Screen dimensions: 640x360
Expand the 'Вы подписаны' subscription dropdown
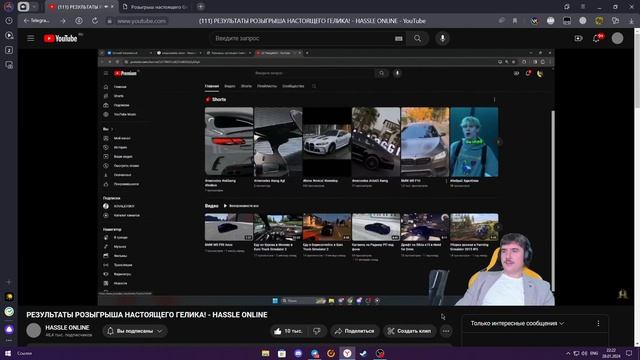[135, 331]
